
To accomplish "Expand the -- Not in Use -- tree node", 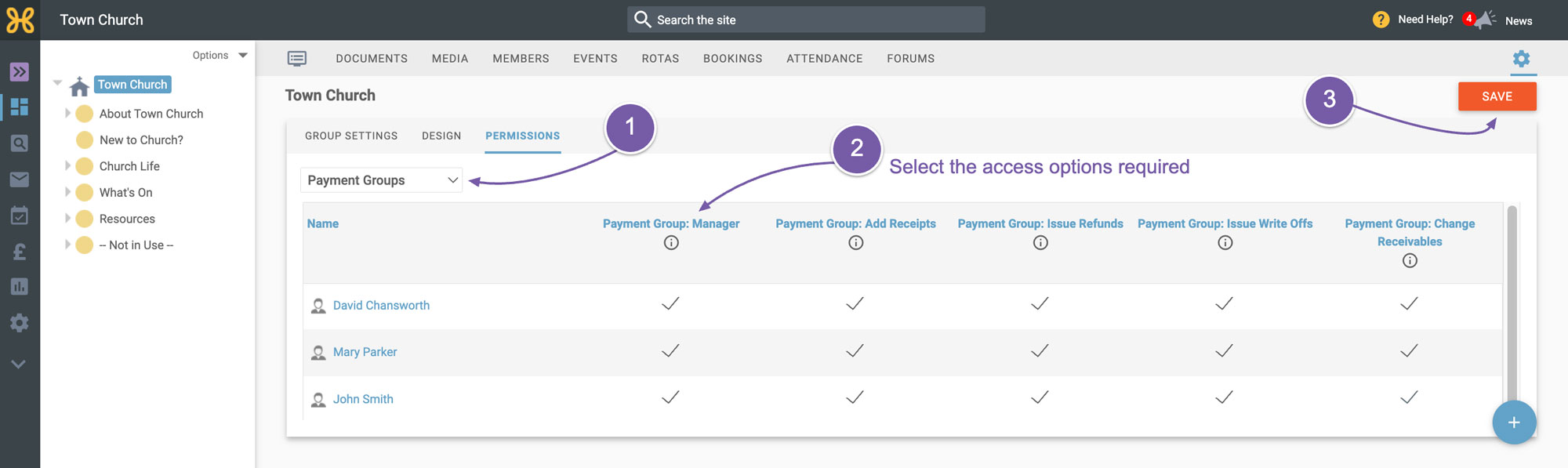I will [67, 245].
